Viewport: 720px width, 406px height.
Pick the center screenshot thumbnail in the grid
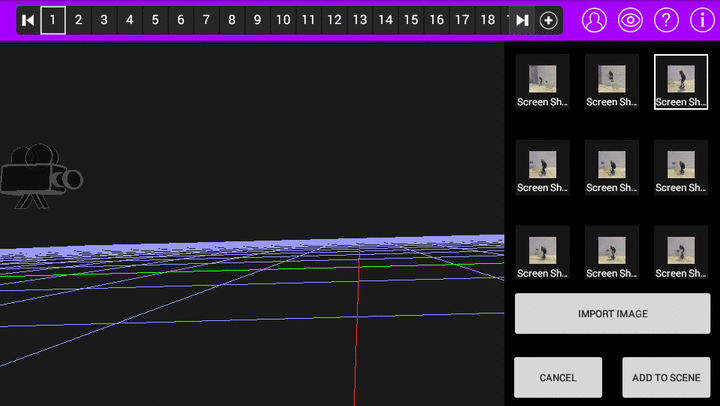point(611,167)
